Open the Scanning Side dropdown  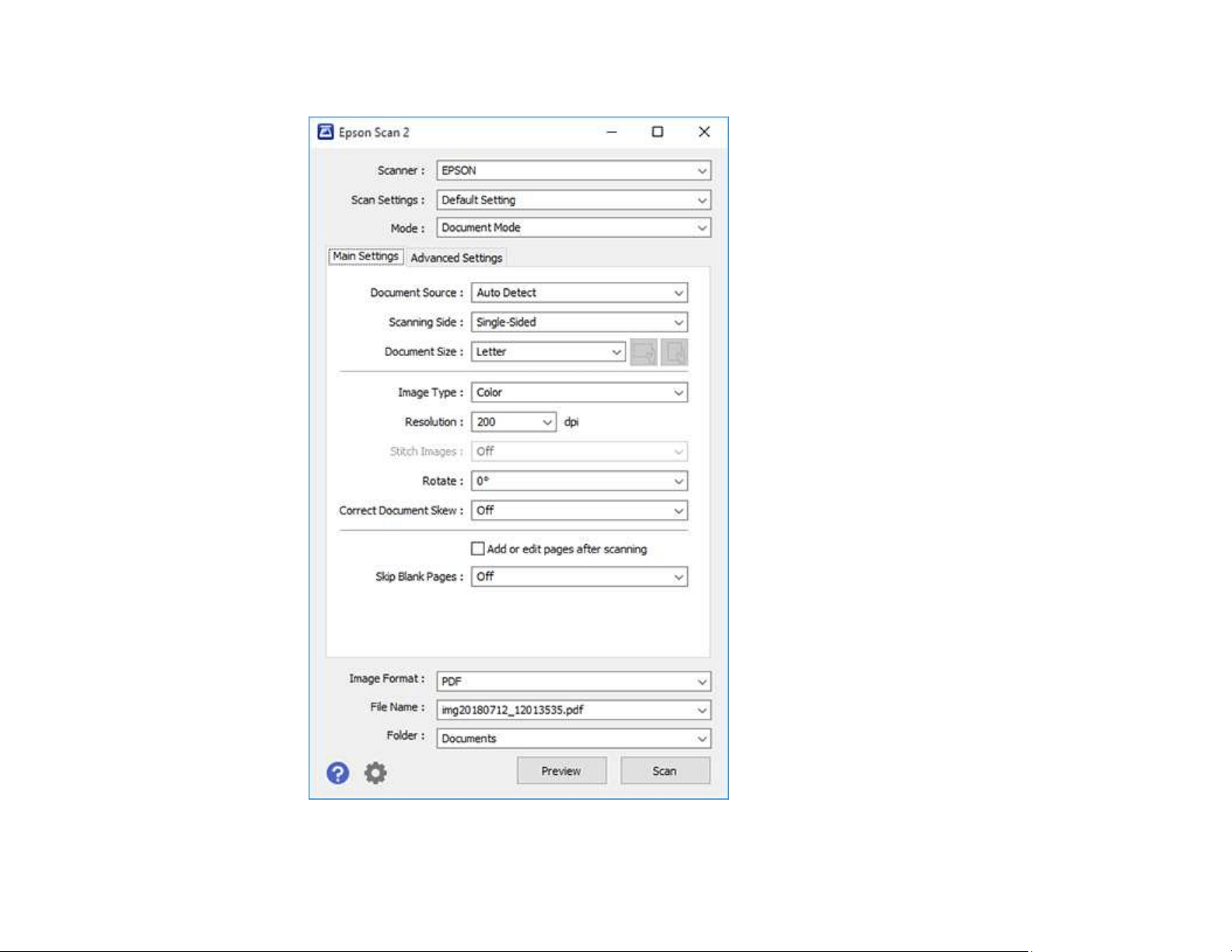[579, 323]
